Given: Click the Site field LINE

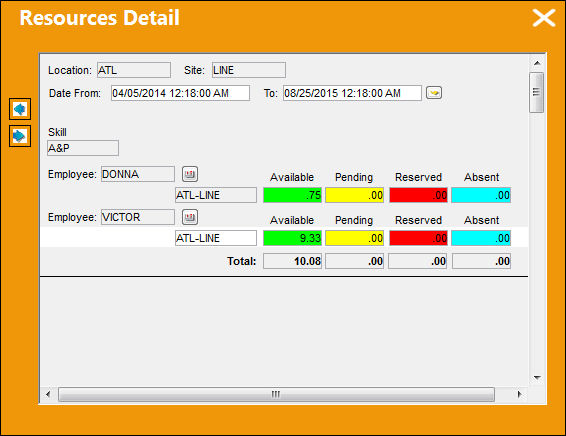Looking at the screenshot, I should 249,70.
